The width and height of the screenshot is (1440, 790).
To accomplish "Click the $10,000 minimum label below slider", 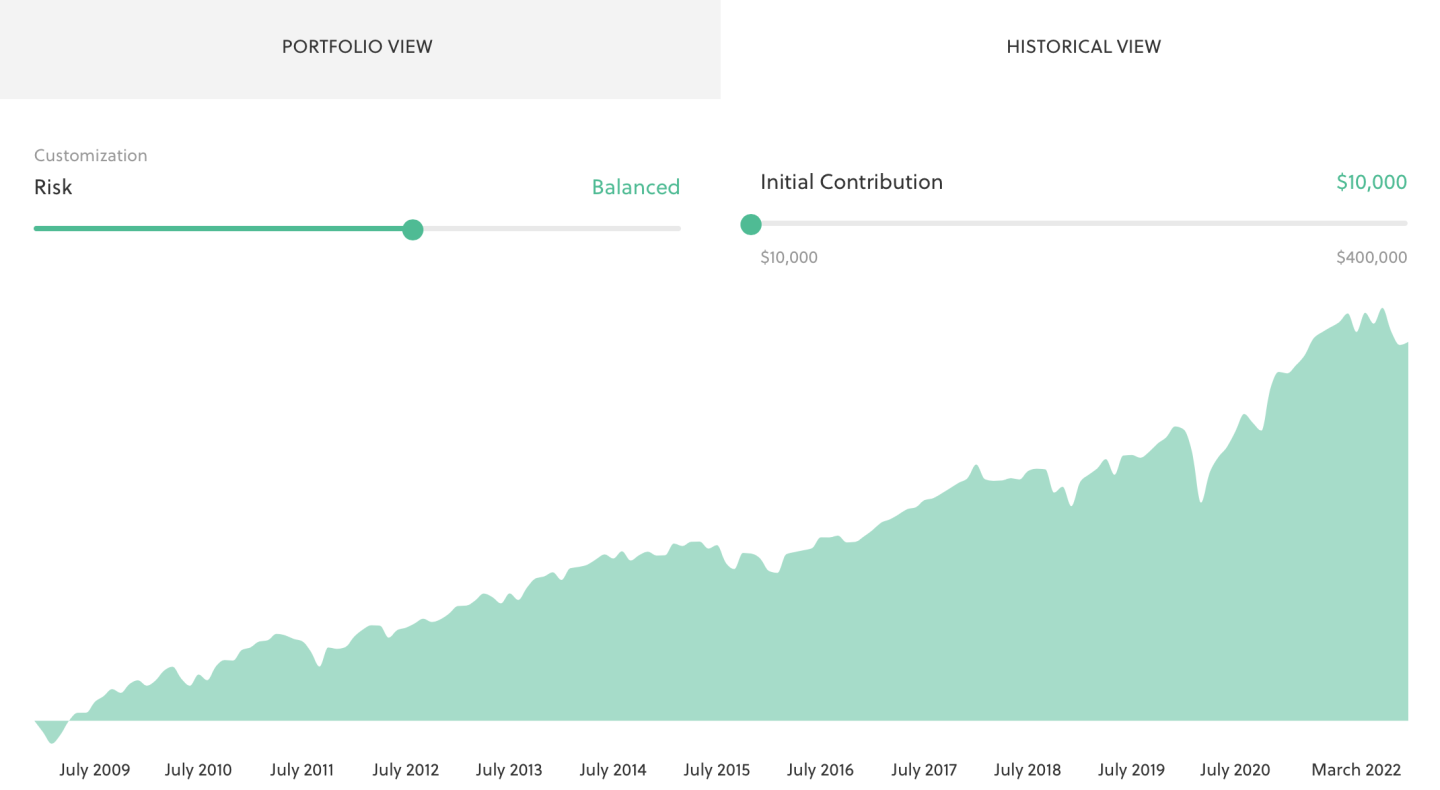I will 789,258.
